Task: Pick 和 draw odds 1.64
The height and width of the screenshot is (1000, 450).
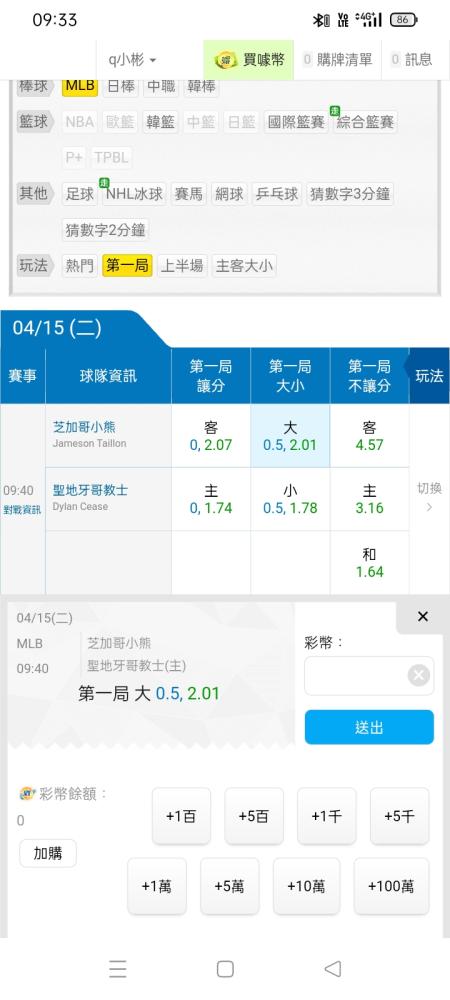Action: point(369,562)
